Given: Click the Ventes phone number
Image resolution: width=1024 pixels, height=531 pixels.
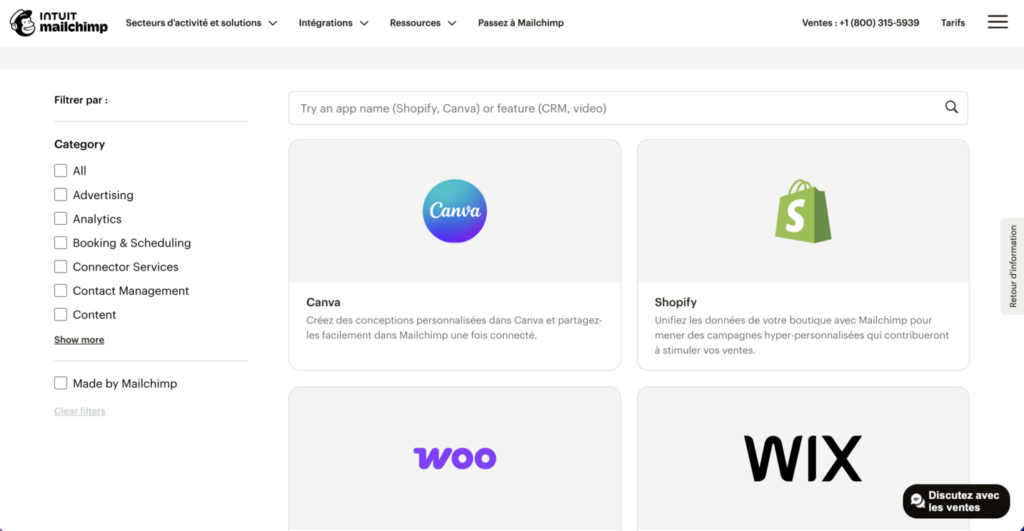Looking at the screenshot, I should pos(860,23).
